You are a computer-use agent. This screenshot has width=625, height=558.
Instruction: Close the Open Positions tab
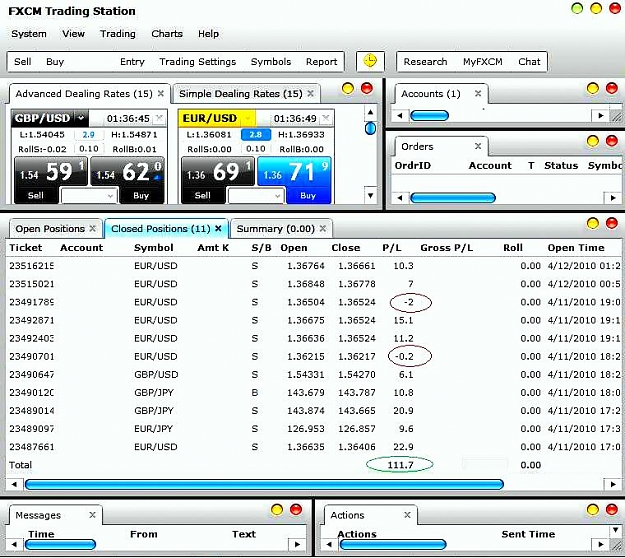click(x=92, y=228)
